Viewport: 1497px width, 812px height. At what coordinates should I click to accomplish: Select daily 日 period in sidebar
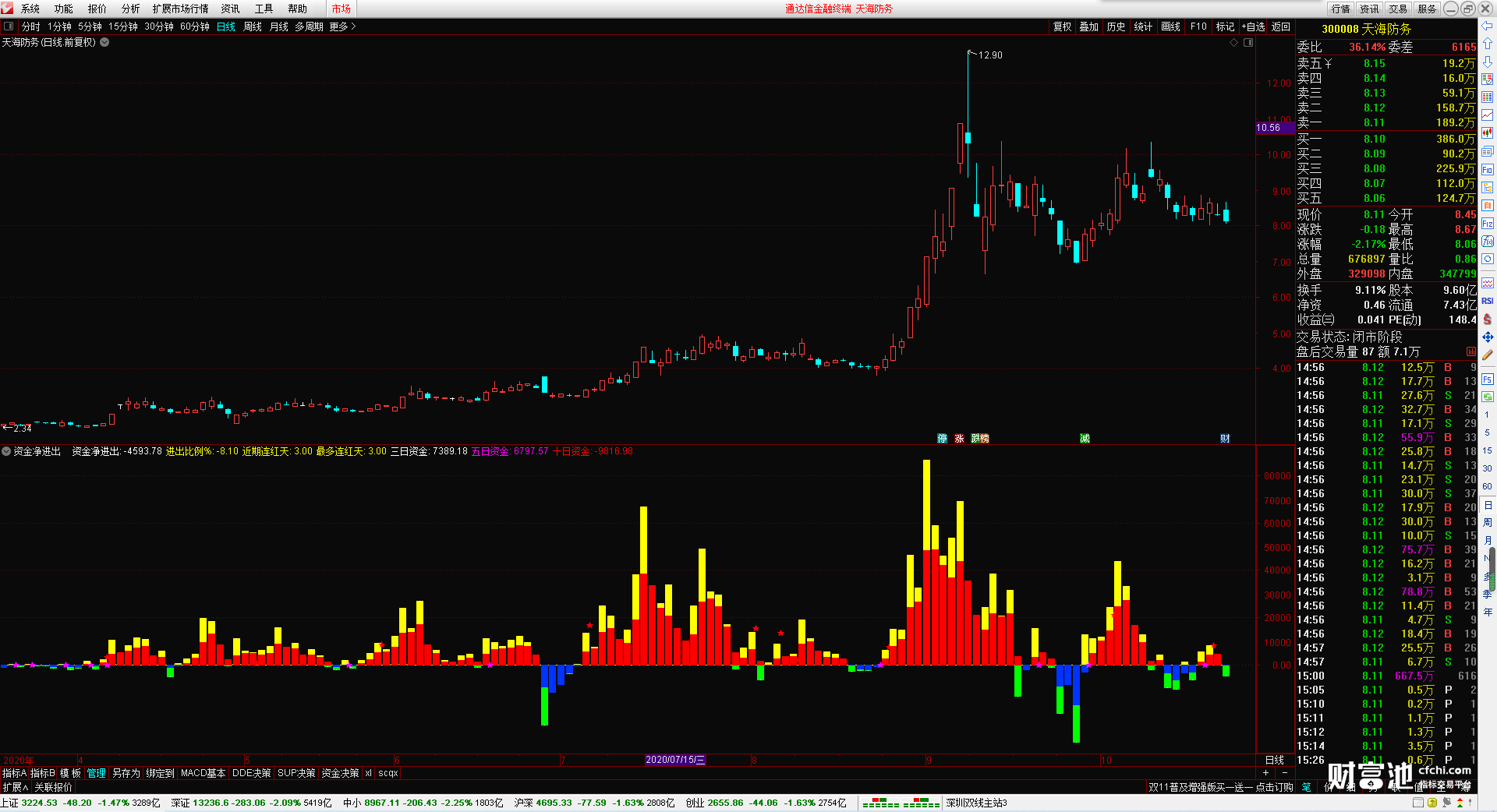(1488, 505)
